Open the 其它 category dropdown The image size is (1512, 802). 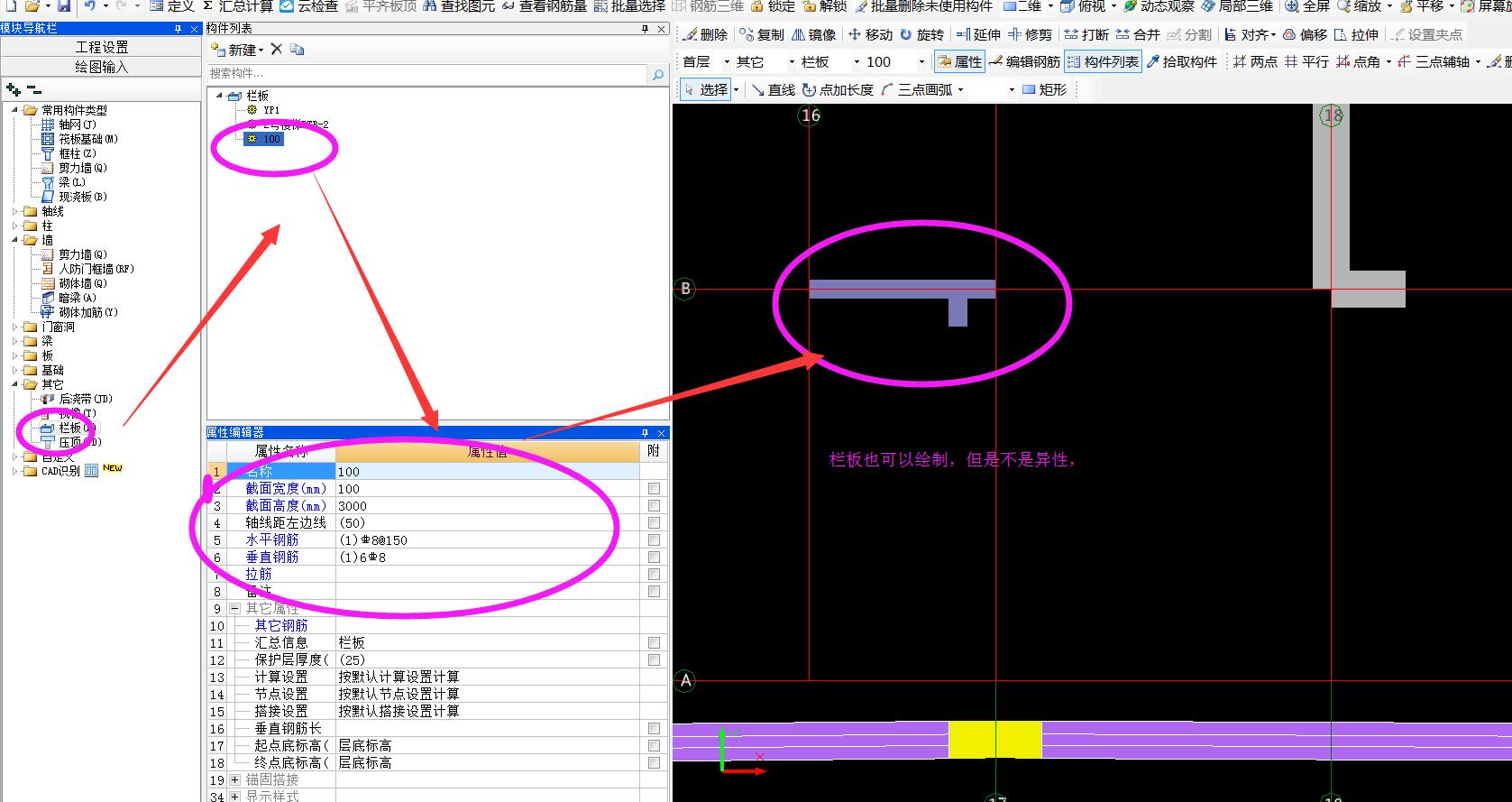click(x=792, y=61)
